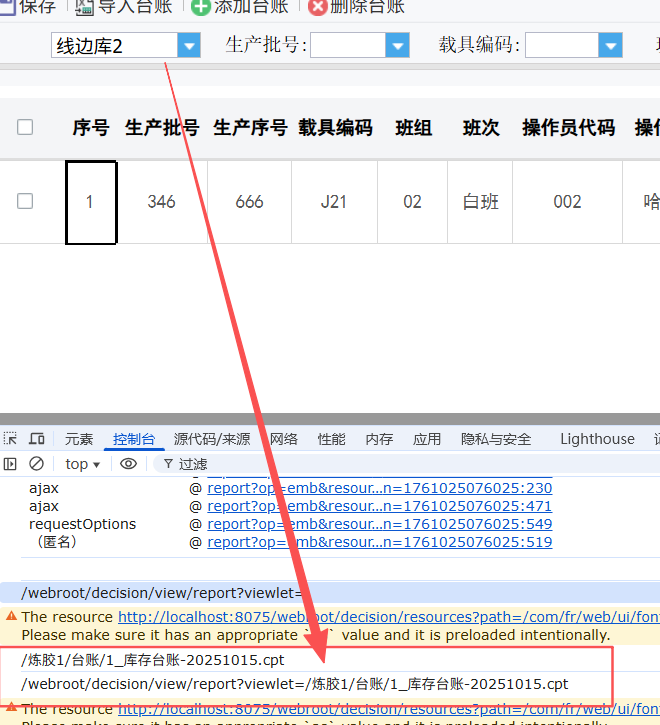Click the 操作员代码 column header

pos(568,128)
